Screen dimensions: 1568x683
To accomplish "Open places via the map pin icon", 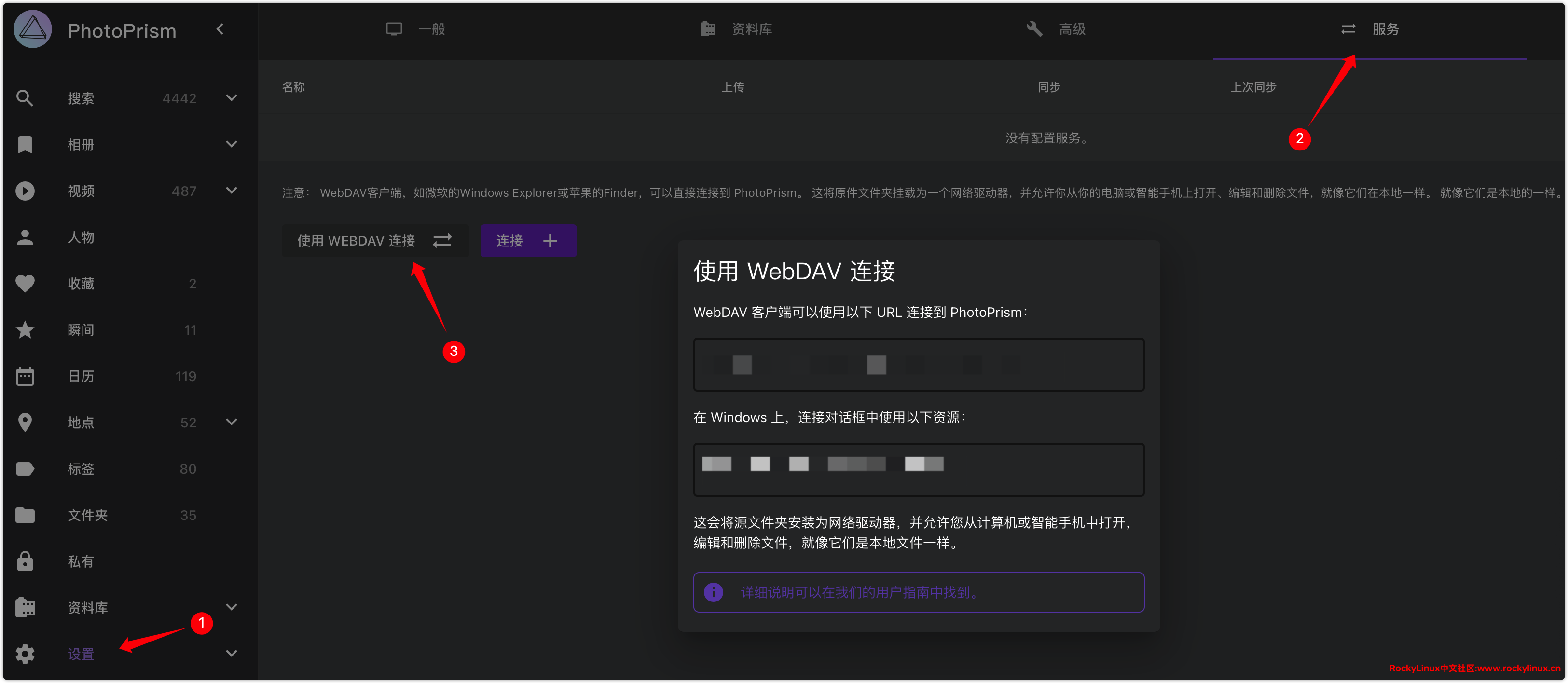I will pos(24,423).
